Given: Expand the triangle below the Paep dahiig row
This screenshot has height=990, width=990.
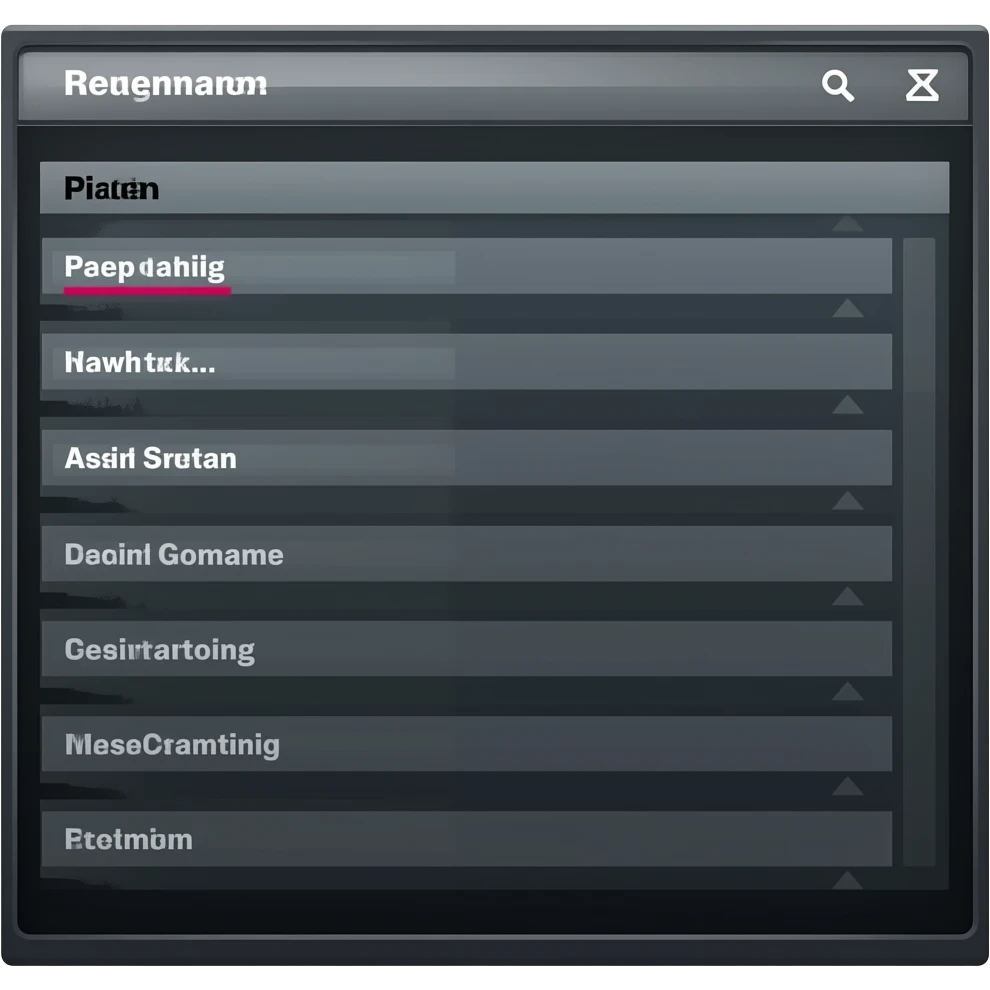Looking at the screenshot, I should [847, 308].
